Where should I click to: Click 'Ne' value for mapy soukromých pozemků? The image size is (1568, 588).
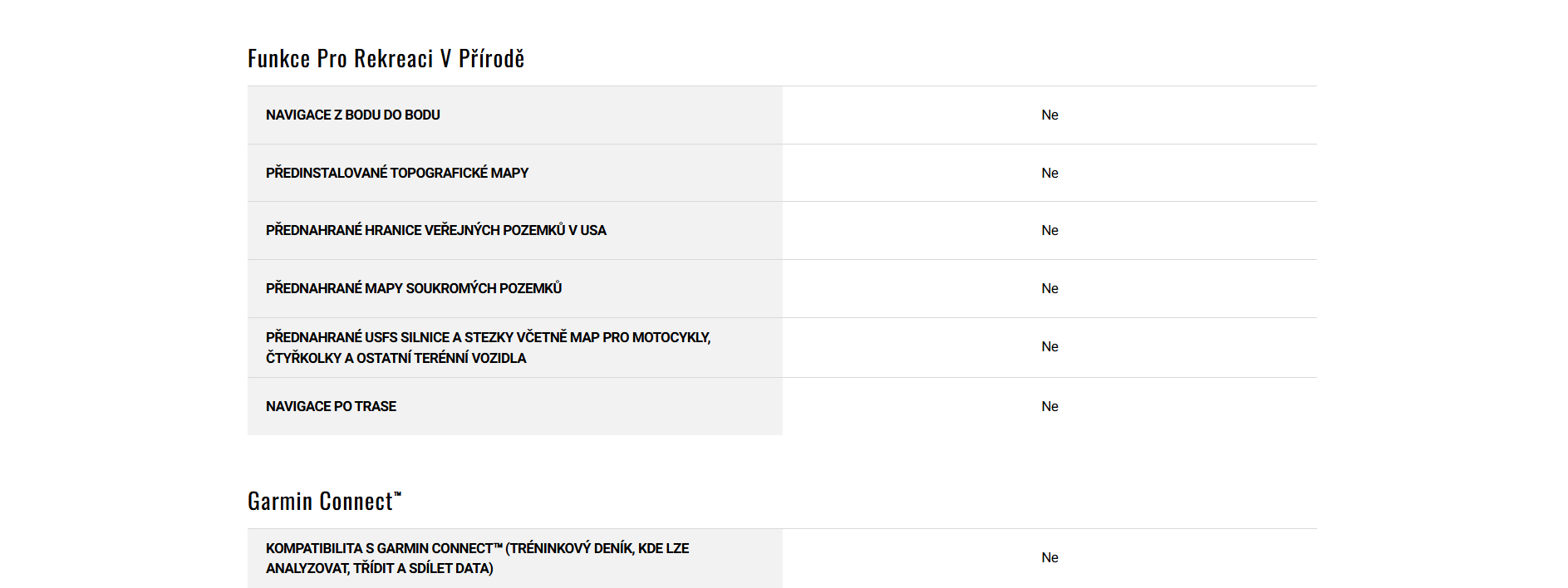pos(1049,288)
